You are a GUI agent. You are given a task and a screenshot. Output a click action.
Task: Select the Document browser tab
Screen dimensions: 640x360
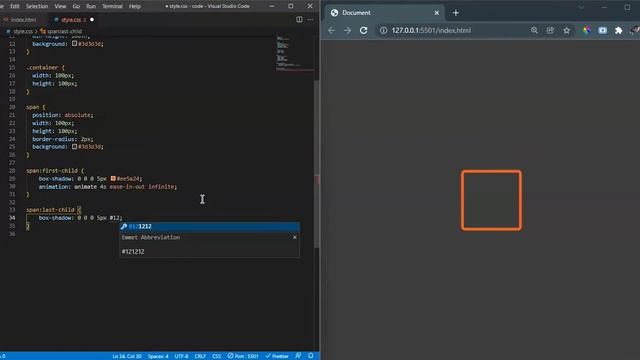pyautogui.click(x=384, y=13)
